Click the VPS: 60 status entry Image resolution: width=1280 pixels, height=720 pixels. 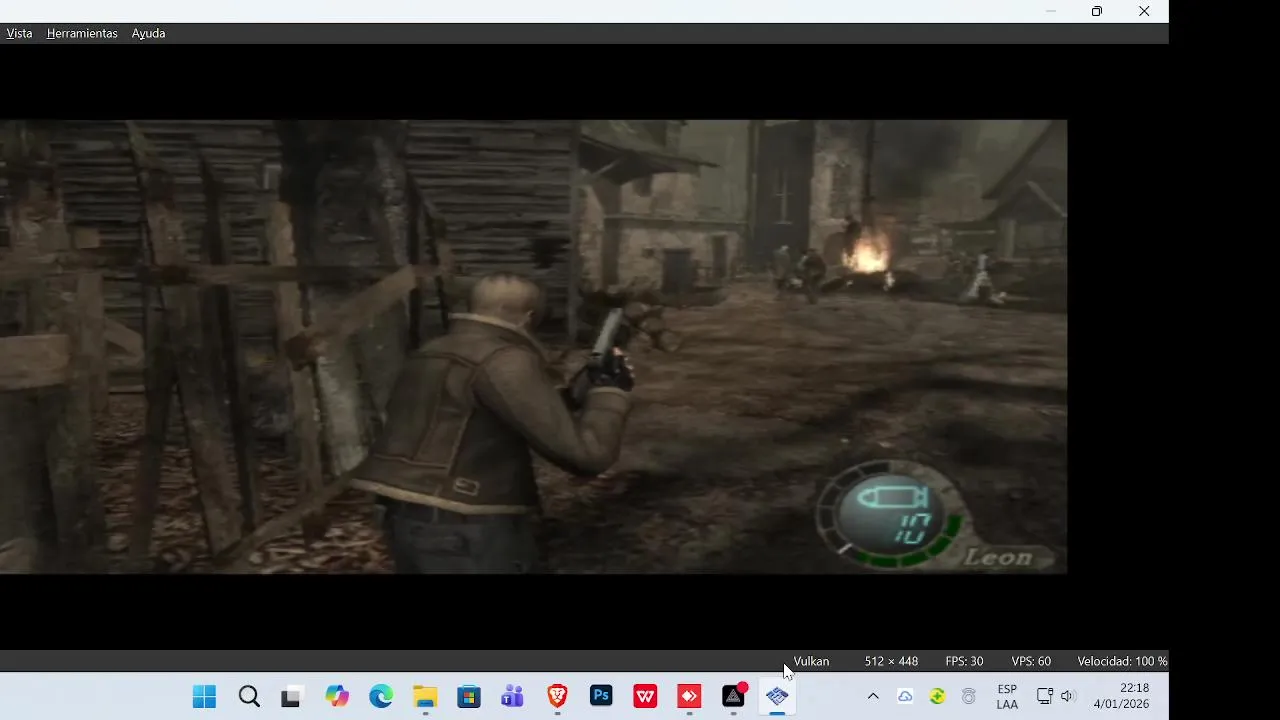(x=1031, y=661)
